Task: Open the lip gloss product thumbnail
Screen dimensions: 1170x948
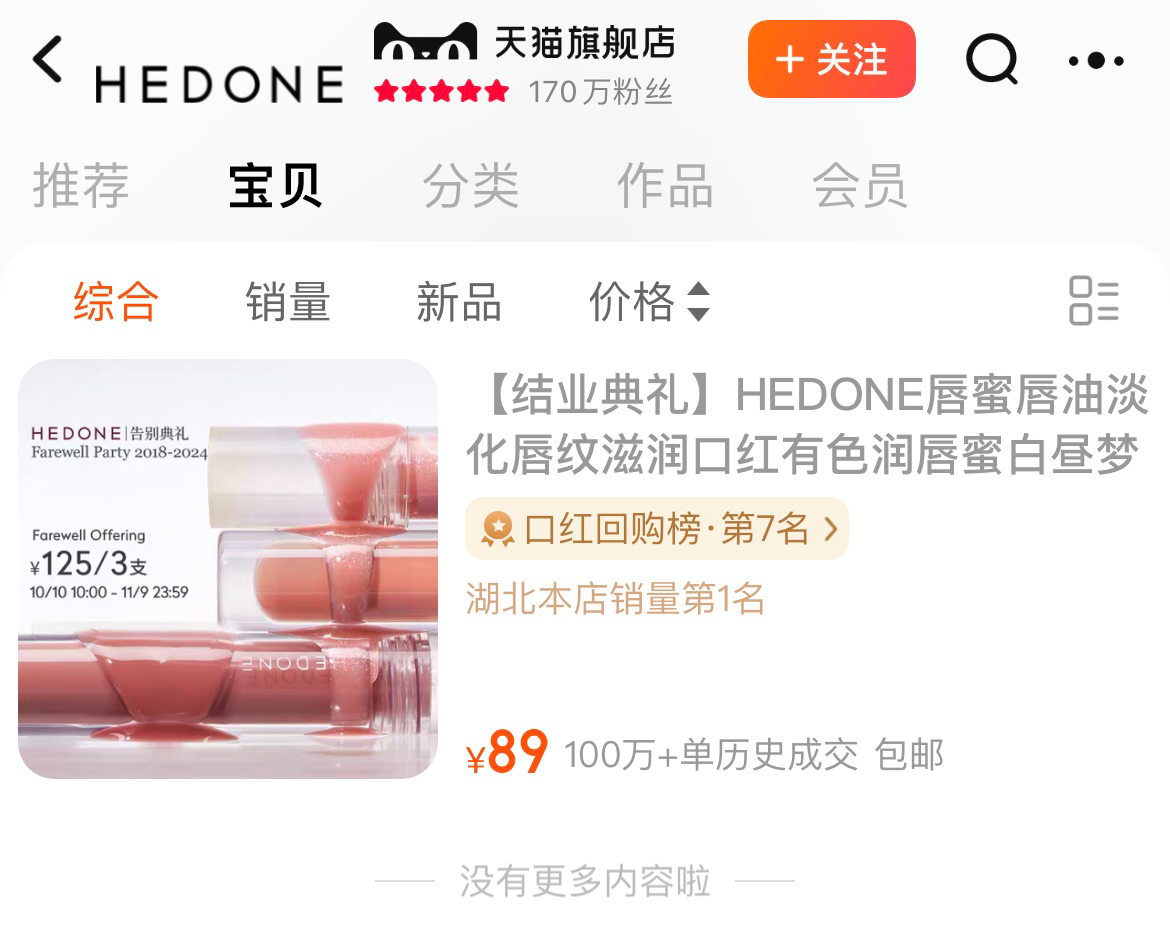Action: click(228, 569)
